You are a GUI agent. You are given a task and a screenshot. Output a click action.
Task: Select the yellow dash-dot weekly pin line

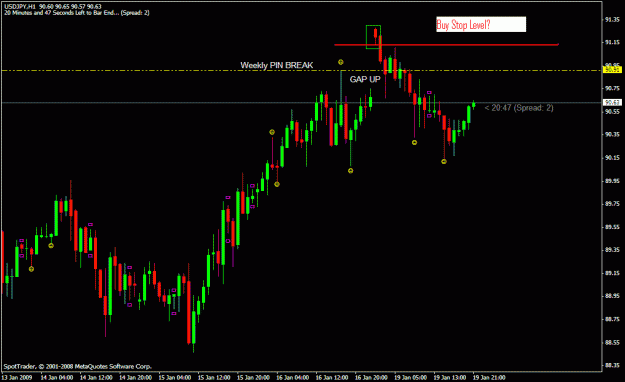(301, 71)
